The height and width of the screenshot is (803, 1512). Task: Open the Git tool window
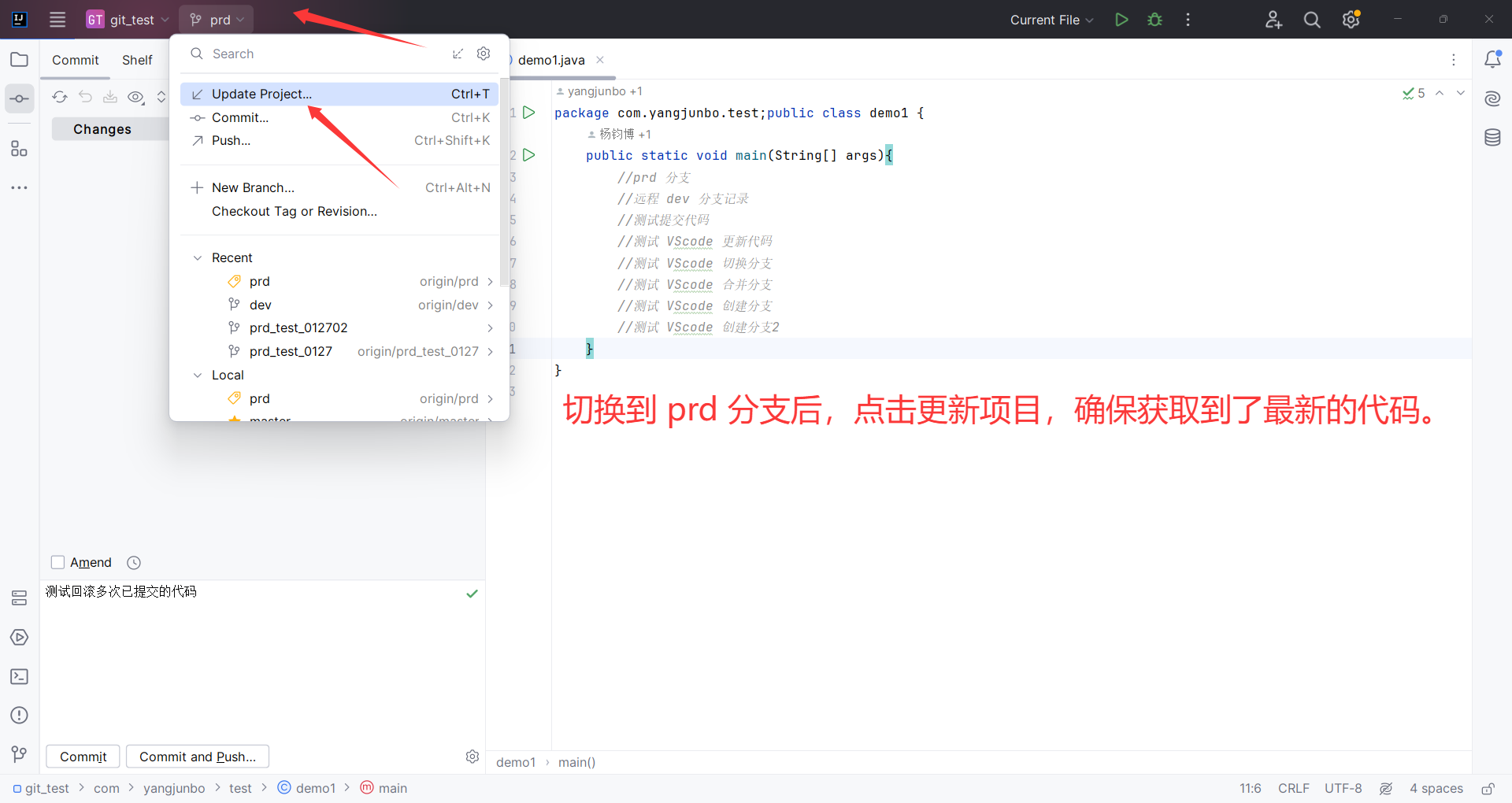tap(19, 753)
